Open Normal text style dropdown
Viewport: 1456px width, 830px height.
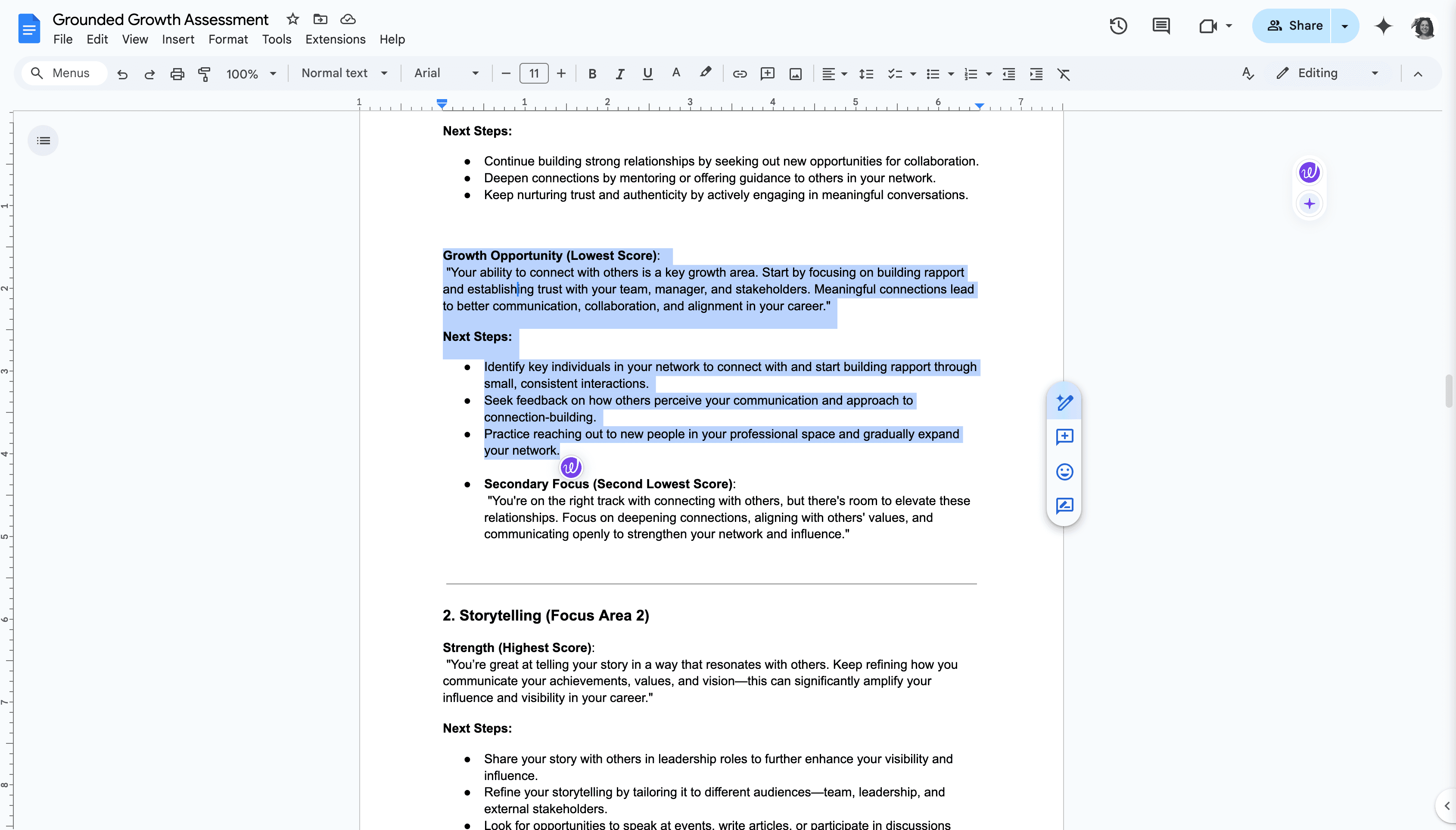[345, 73]
